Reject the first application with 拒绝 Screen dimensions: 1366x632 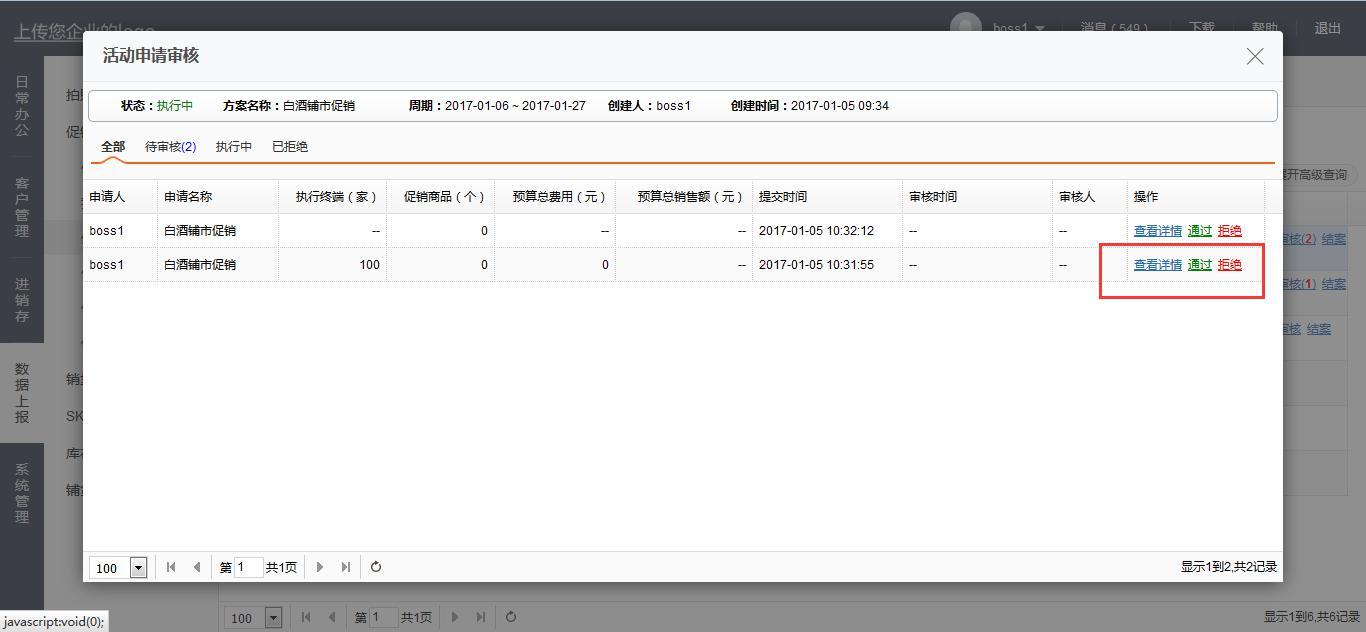pyautogui.click(x=1229, y=231)
